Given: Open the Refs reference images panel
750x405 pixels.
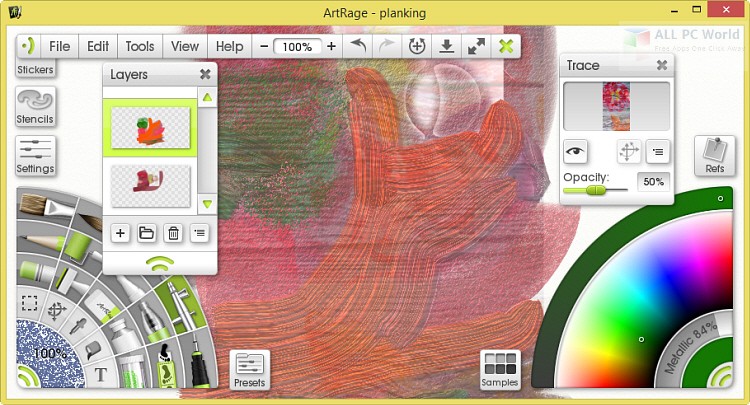Looking at the screenshot, I should 715,156.
